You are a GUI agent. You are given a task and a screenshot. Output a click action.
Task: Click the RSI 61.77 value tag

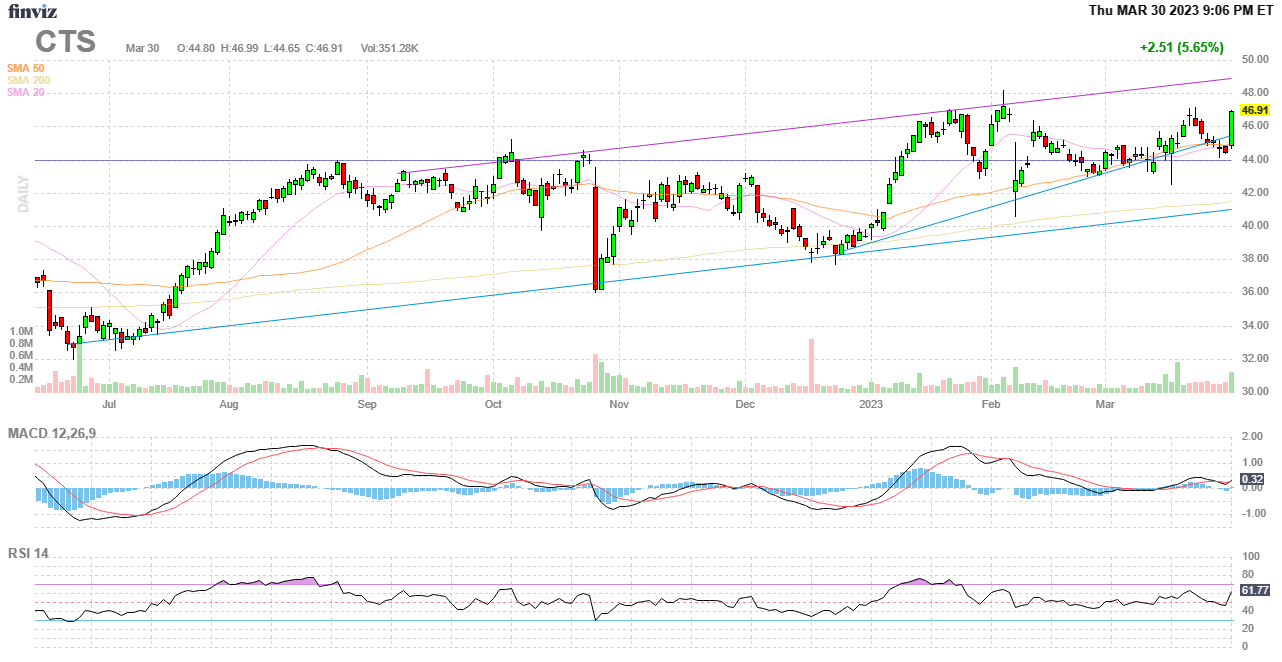click(1254, 590)
